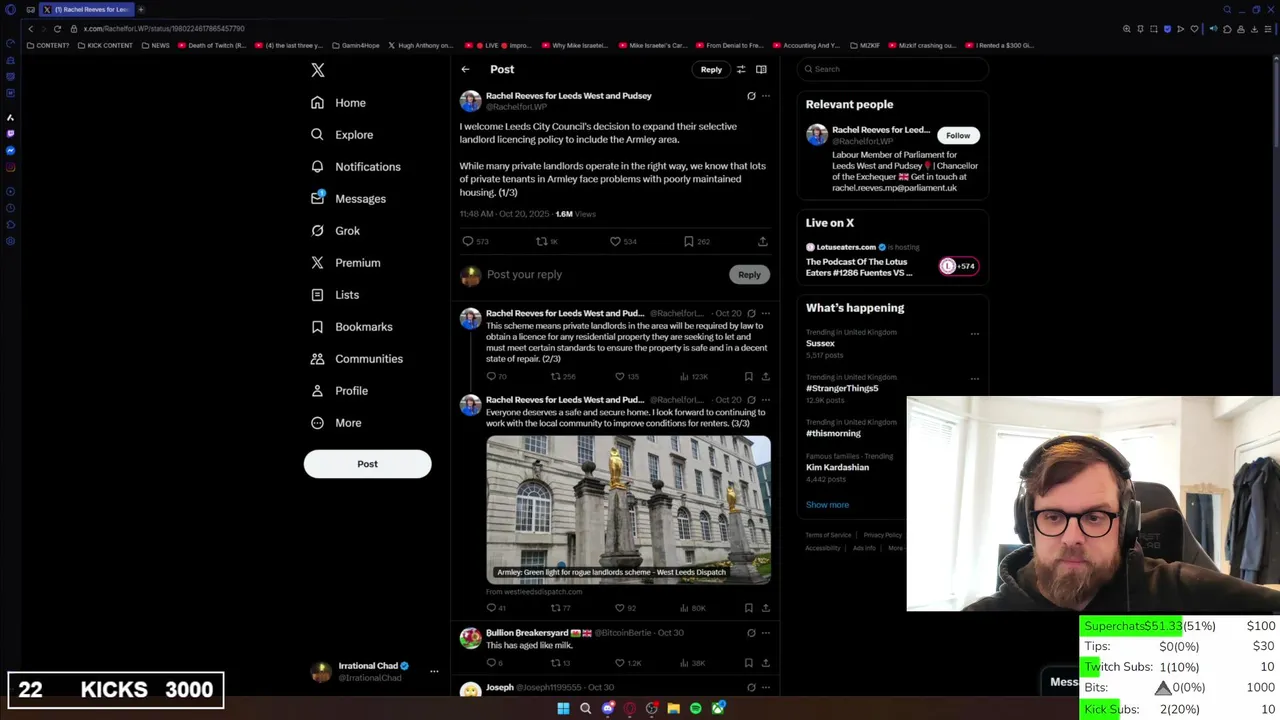Open more options for #StrangerThings5 trend

pyautogui.click(x=975, y=379)
